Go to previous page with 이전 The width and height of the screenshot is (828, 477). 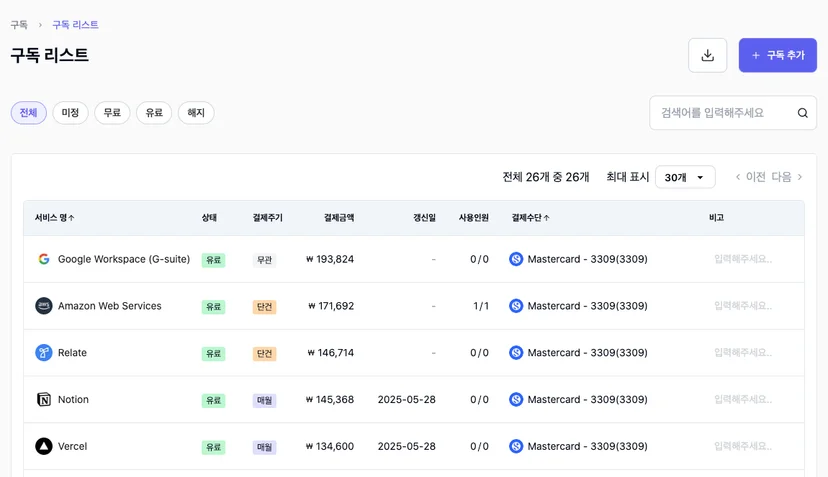[751, 177]
